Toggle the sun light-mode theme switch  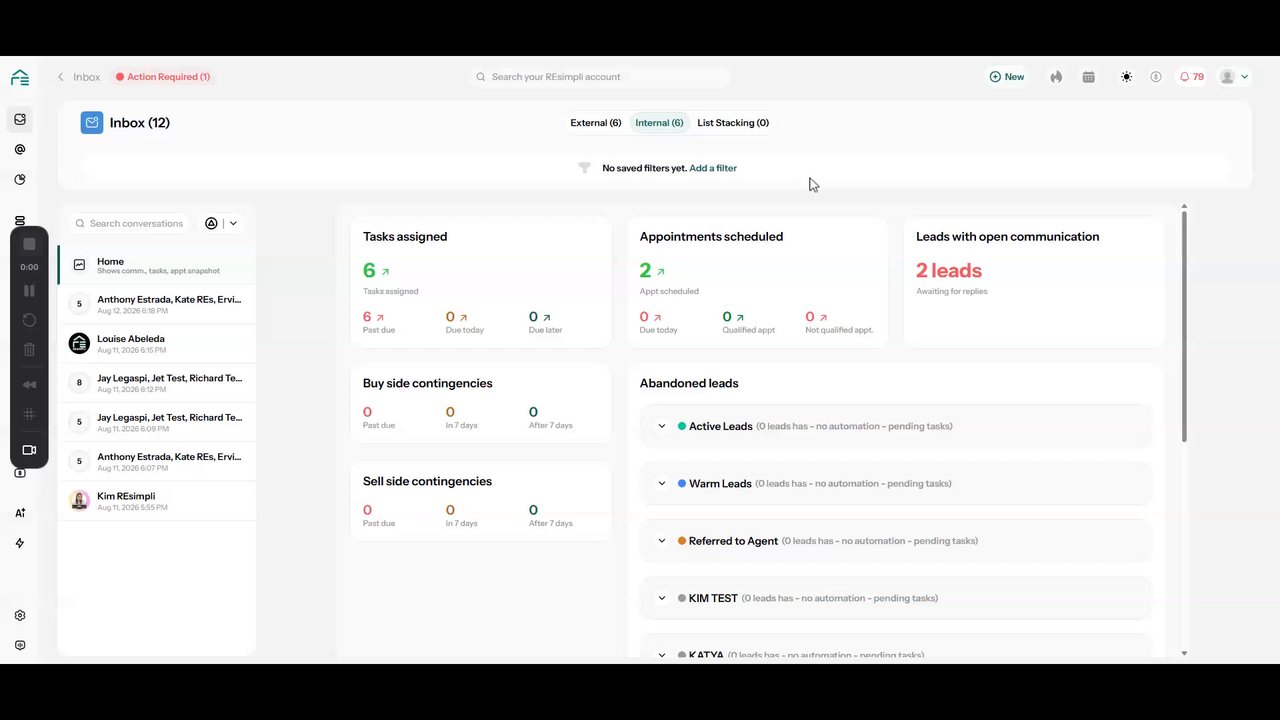[1126, 77]
